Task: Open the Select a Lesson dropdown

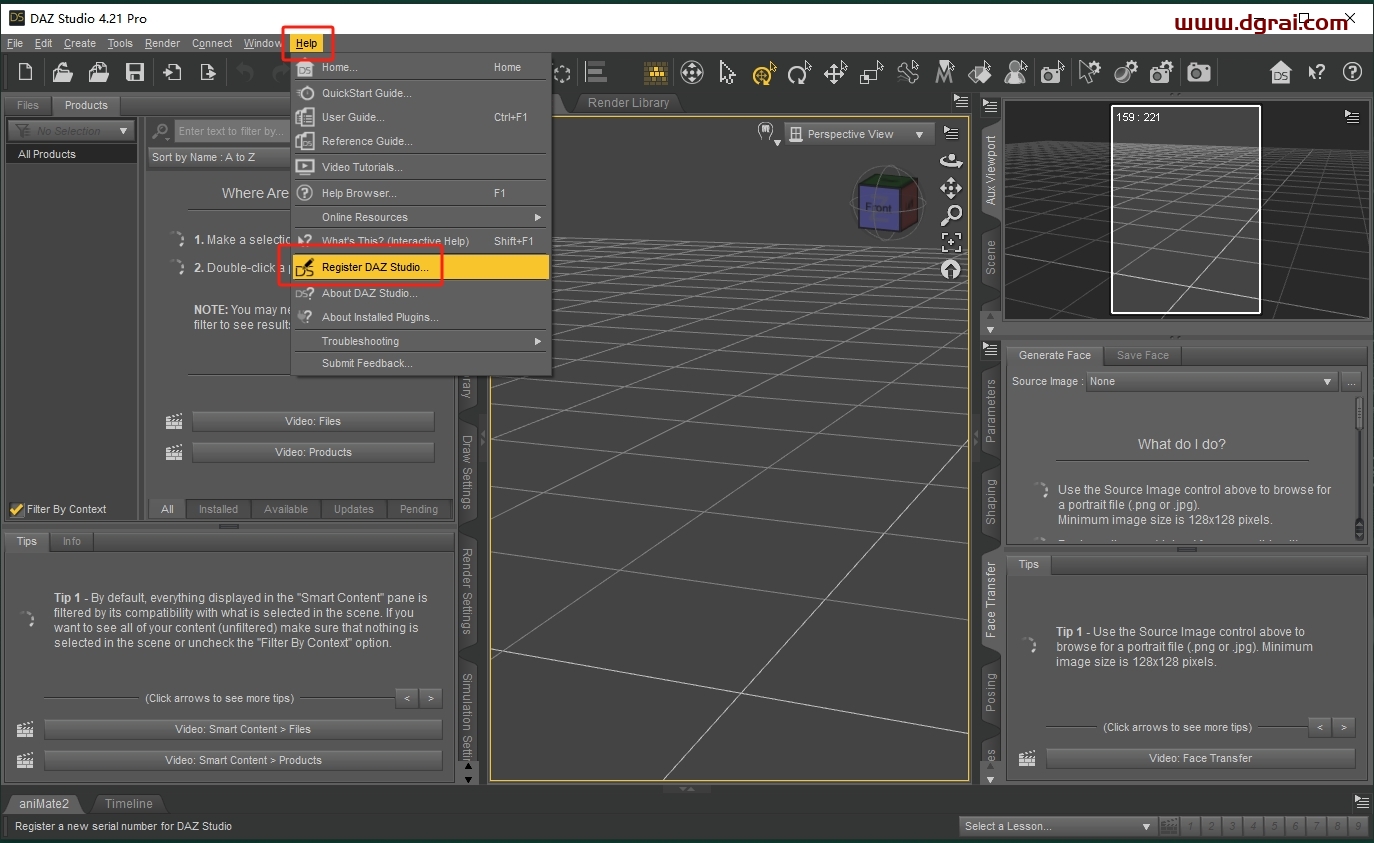Action: (x=1057, y=826)
